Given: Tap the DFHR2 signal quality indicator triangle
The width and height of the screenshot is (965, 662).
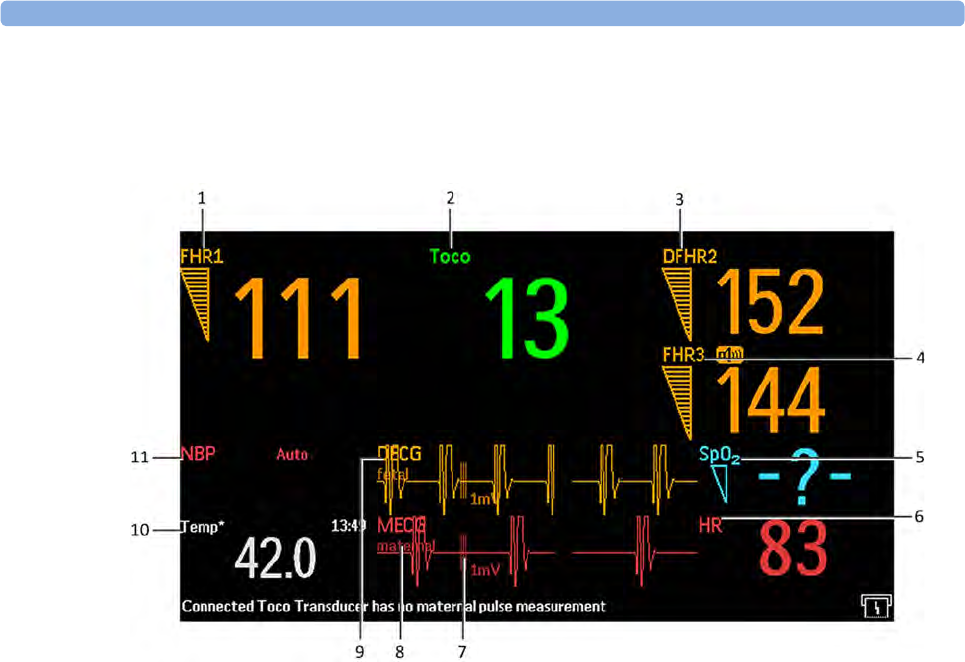Looking at the screenshot, I should 678,305.
